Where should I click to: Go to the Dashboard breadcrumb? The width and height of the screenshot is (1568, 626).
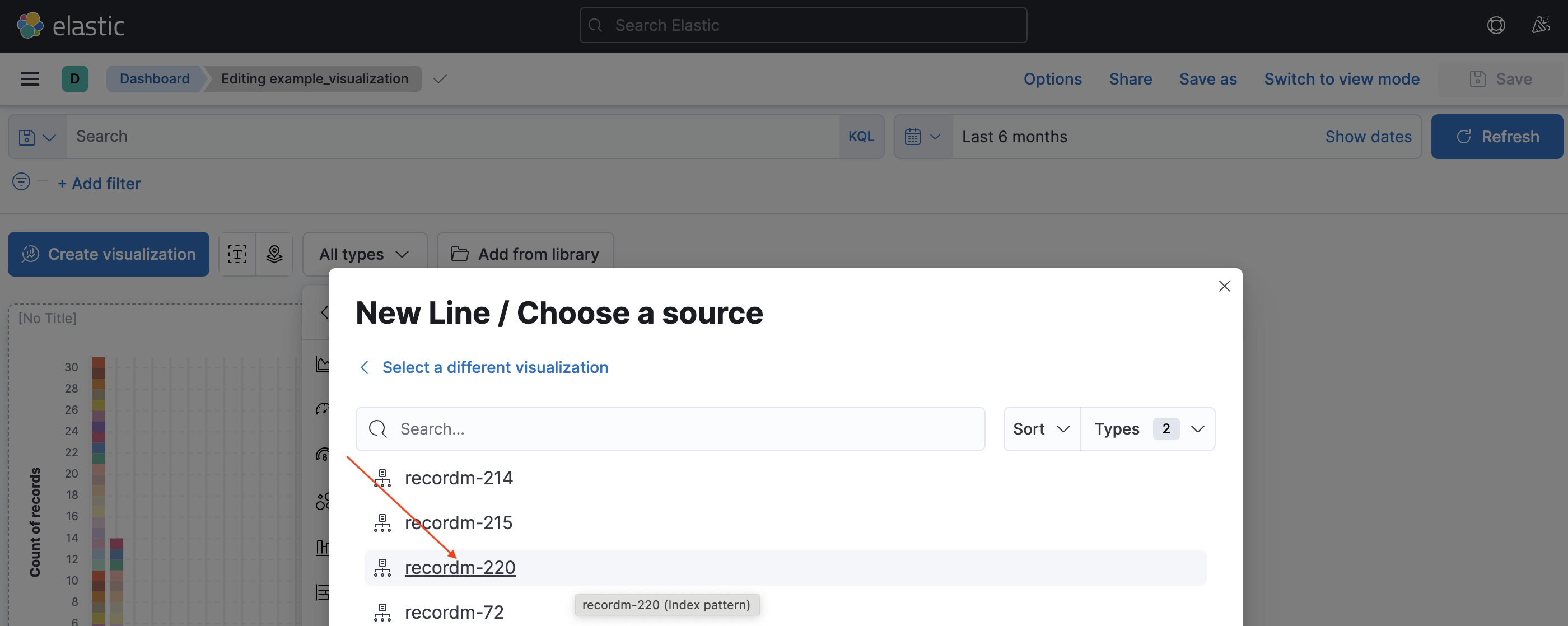154,79
